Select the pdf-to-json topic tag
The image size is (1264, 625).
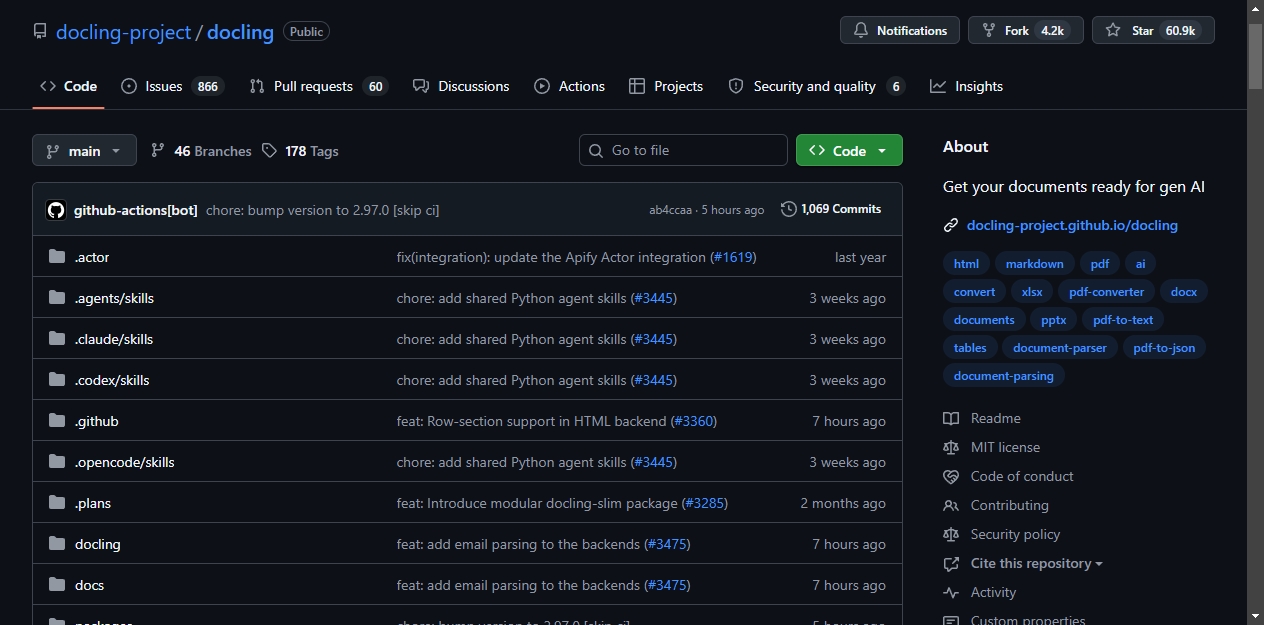coord(1165,348)
